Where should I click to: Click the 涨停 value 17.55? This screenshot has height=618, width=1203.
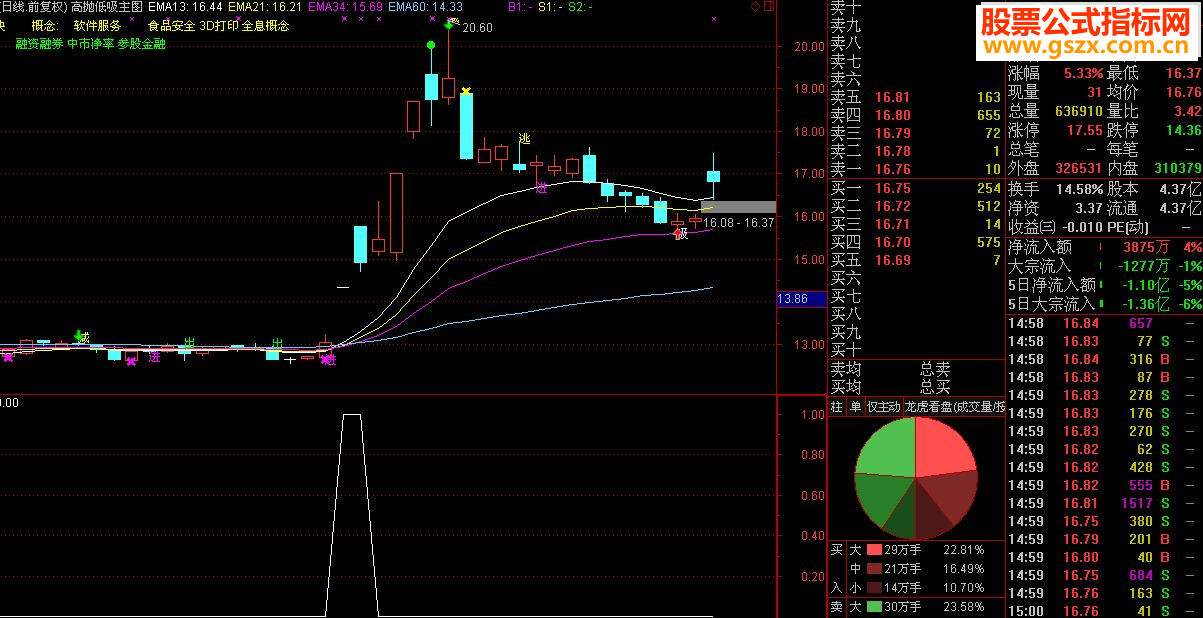click(1084, 130)
